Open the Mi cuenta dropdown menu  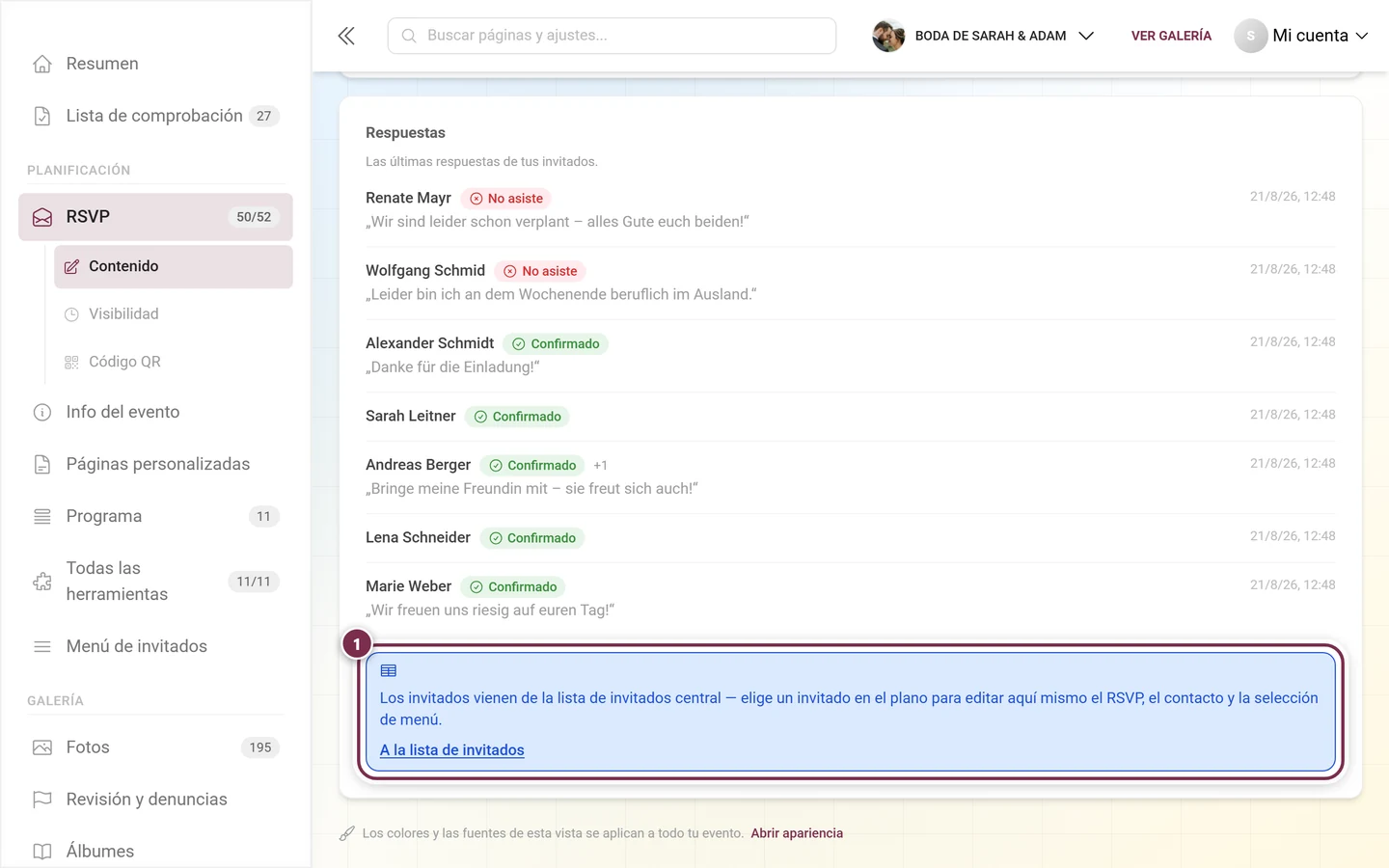pos(1301,36)
